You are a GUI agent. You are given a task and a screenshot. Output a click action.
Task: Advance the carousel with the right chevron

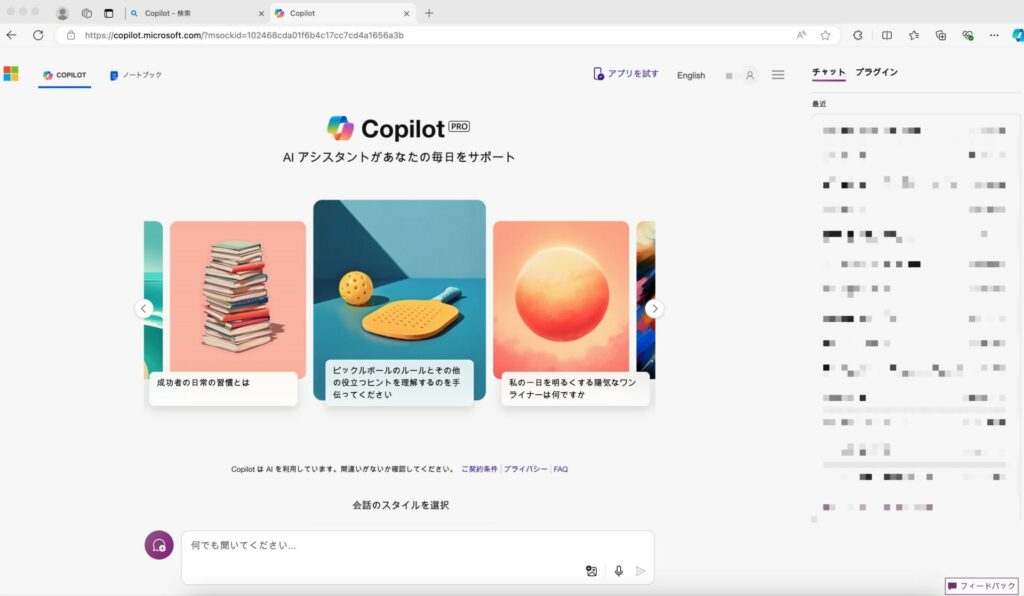(x=655, y=308)
